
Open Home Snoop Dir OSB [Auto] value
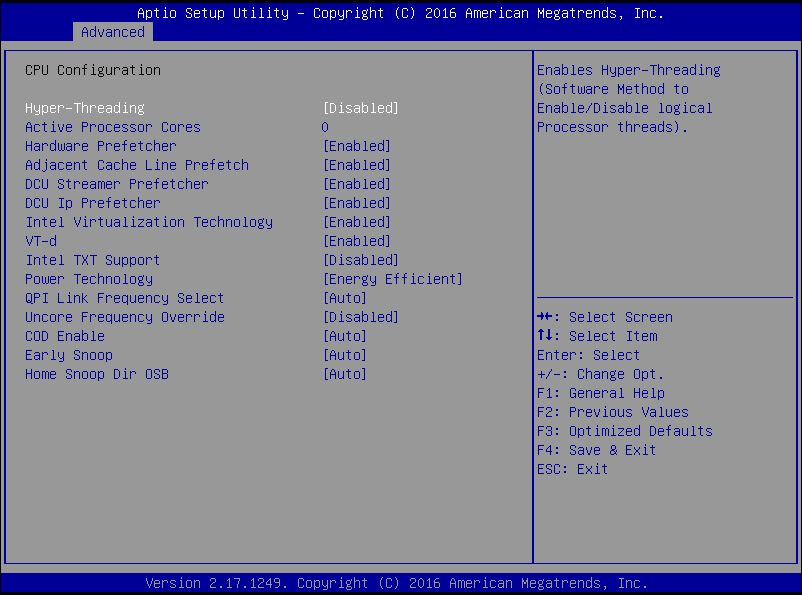pyautogui.click(x=345, y=374)
